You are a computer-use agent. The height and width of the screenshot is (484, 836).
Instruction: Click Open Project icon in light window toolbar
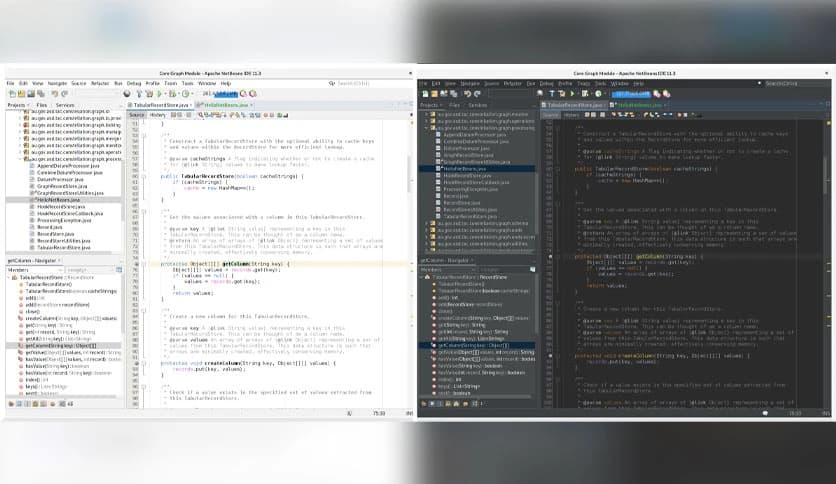(31, 94)
